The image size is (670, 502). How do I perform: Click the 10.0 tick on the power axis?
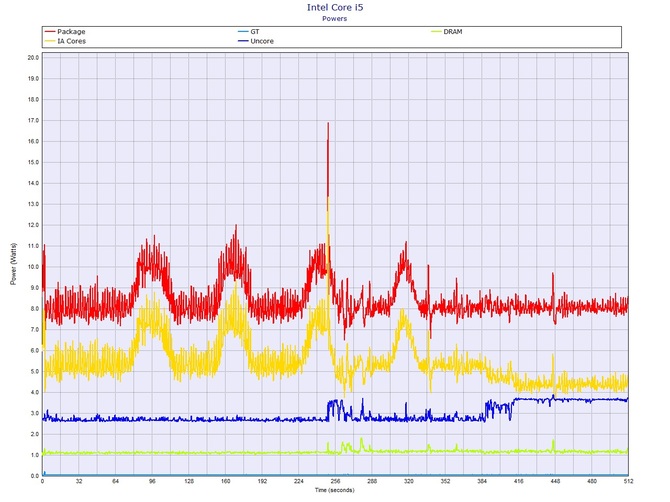coord(33,267)
